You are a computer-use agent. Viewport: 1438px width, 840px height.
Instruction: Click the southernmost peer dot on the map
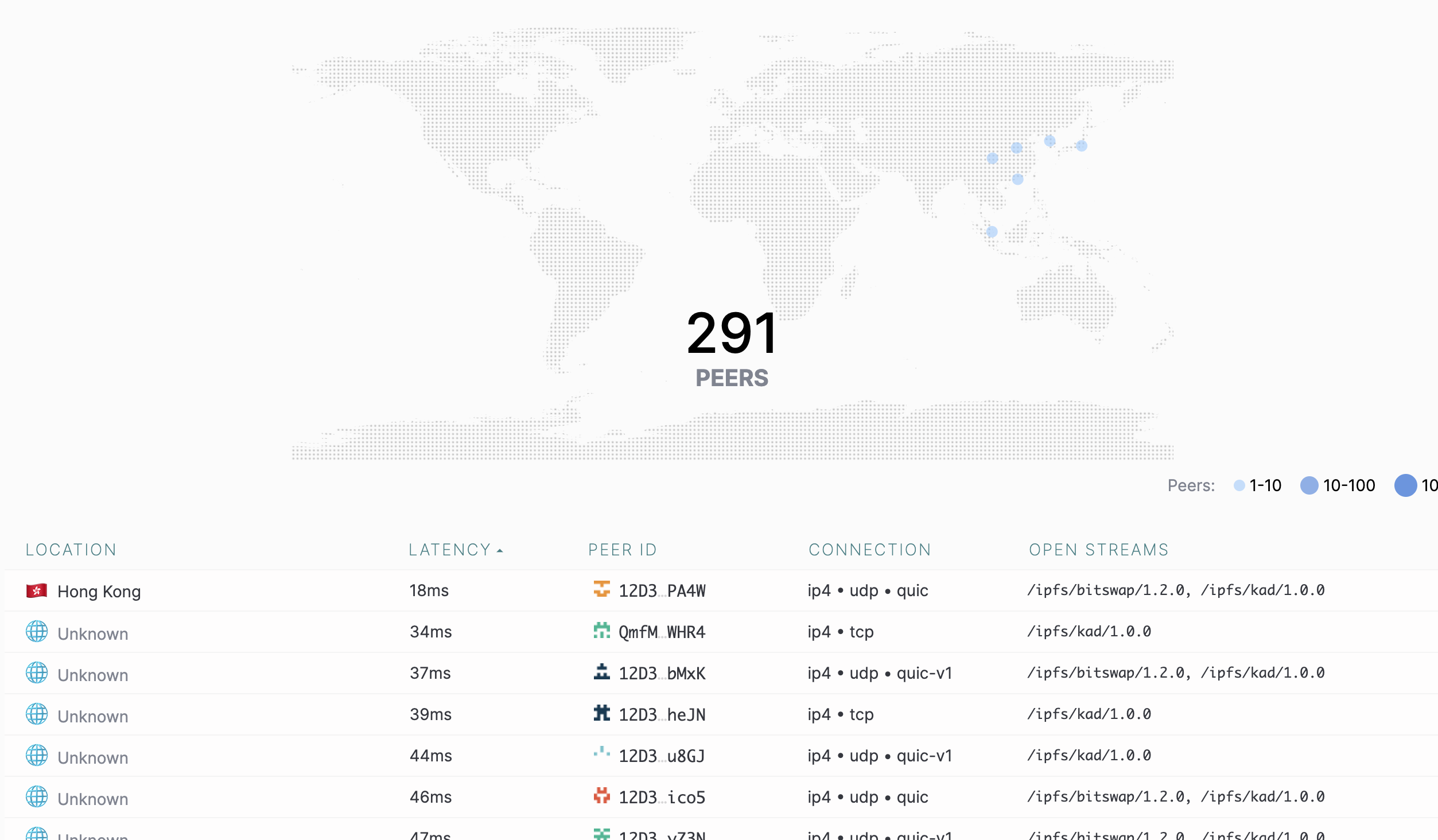click(992, 232)
